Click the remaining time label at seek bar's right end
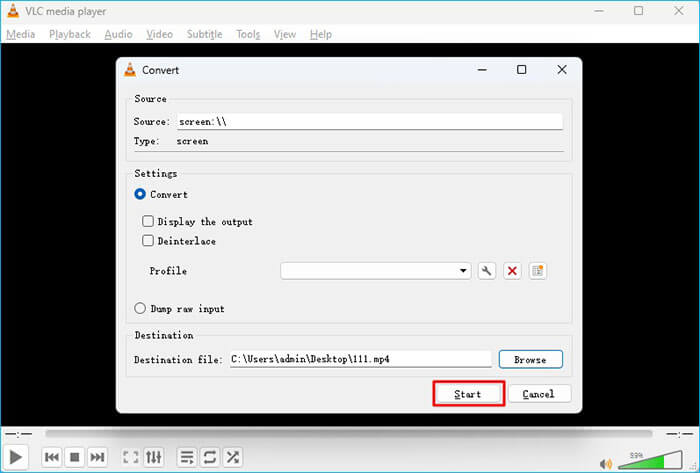This screenshot has width=700, height=473. click(680, 434)
